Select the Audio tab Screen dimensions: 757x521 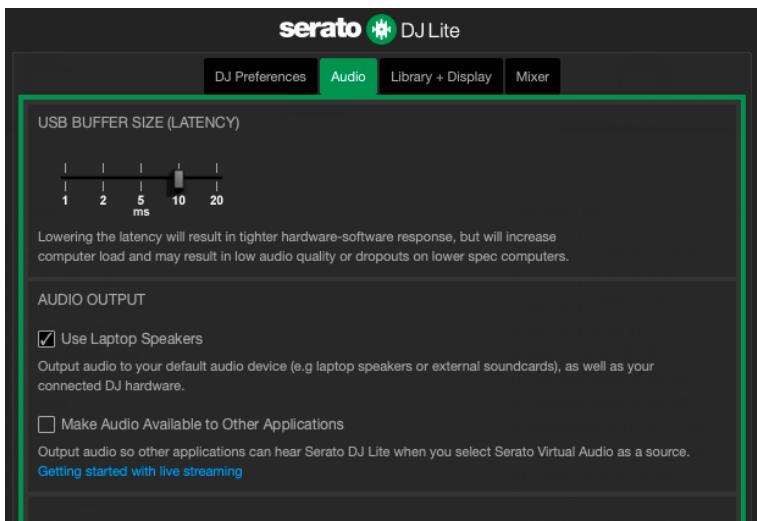[348, 76]
